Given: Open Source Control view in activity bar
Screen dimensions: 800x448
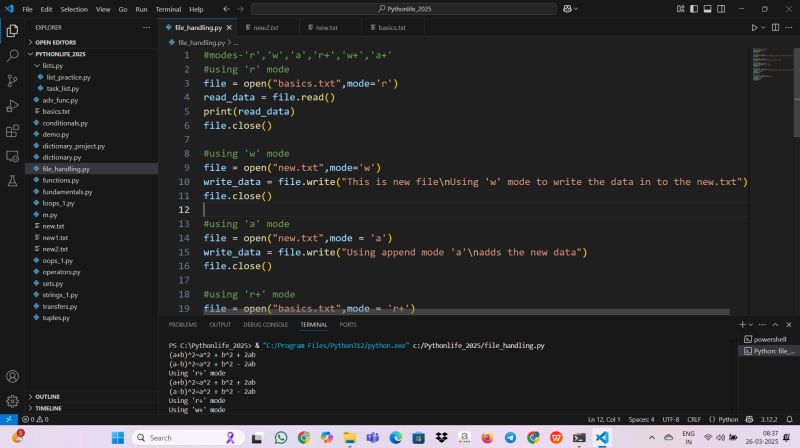Looking at the screenshot, I should coord(12,80).
